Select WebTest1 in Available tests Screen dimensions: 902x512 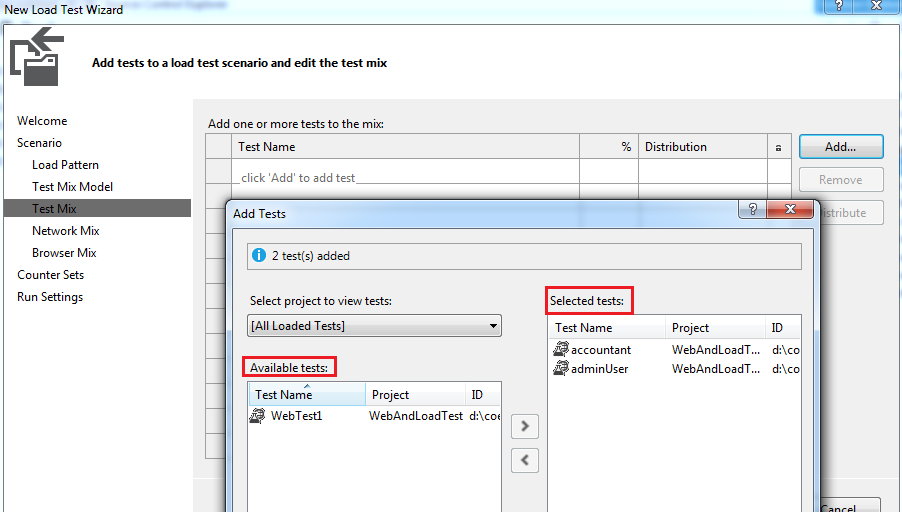coord(374,415)
